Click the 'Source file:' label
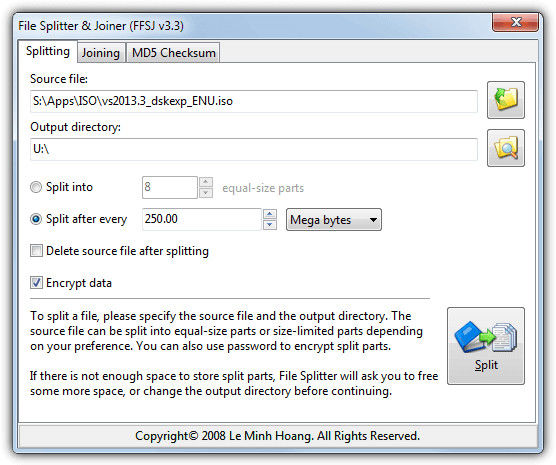556x465 pixels. click(59, 79)
